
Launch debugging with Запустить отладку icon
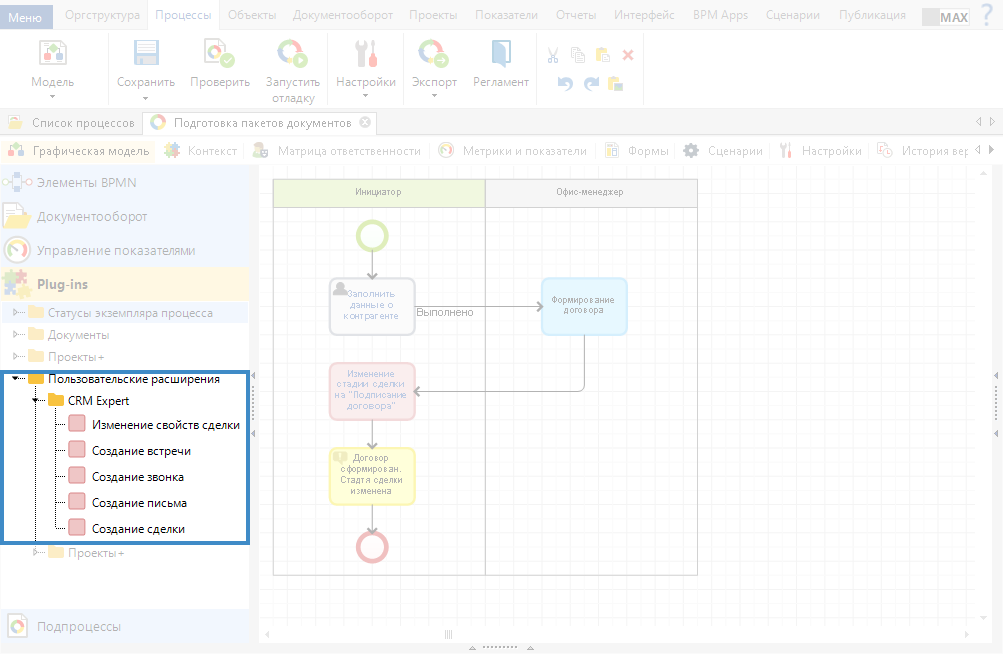[x=292, y=55]
